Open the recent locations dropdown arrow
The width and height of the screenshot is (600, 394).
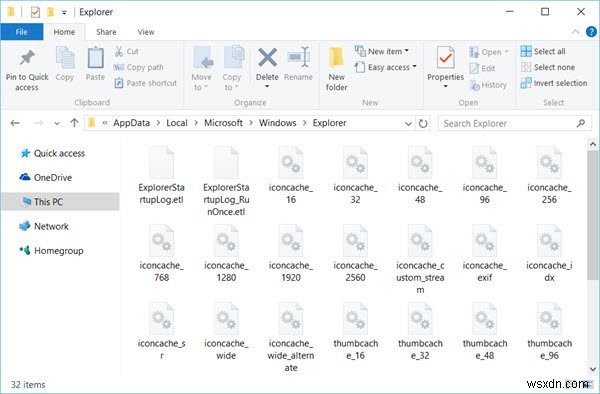57,123
